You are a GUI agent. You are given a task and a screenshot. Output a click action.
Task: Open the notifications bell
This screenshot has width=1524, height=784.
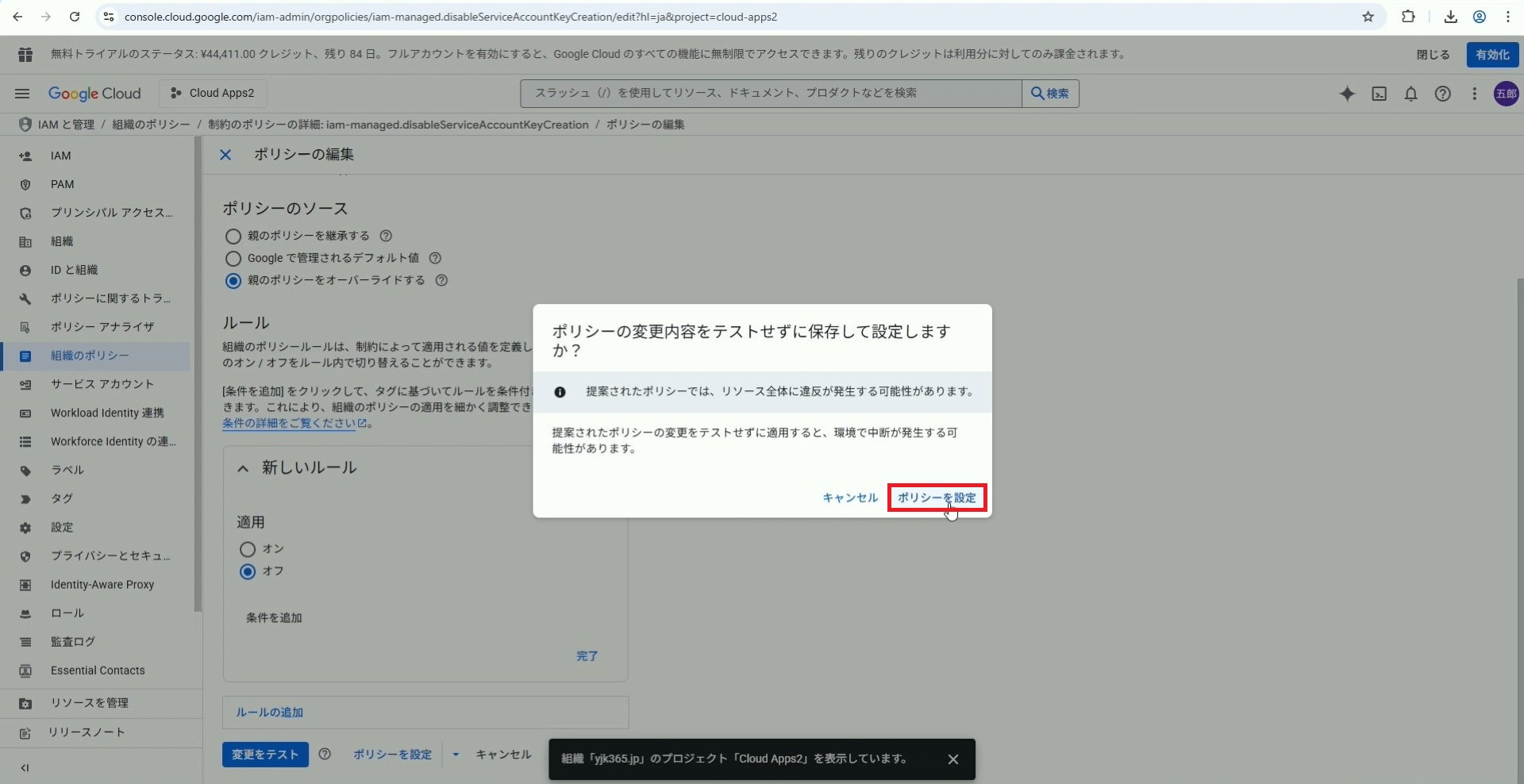pyautogui.click(x=1410, y=94)
